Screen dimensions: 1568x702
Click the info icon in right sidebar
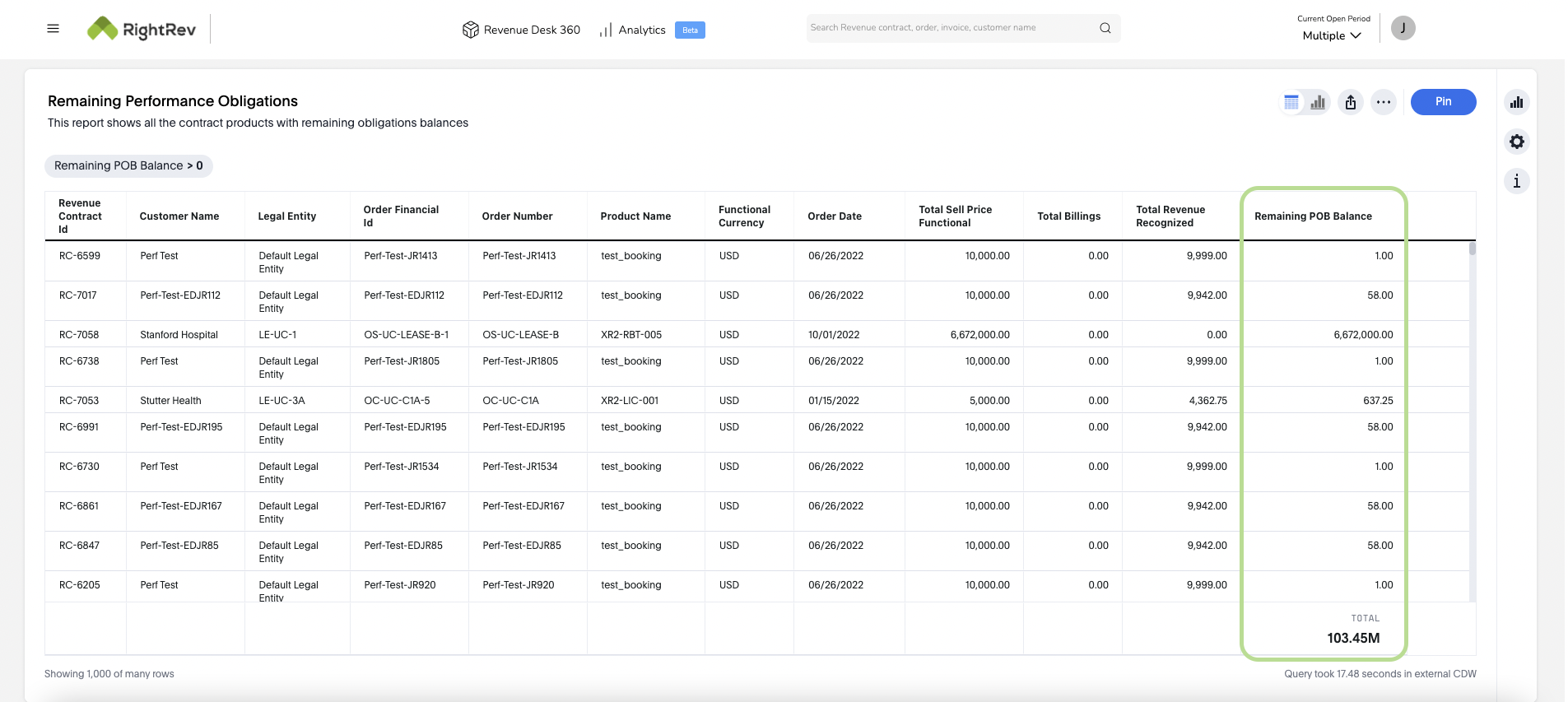1516,181
